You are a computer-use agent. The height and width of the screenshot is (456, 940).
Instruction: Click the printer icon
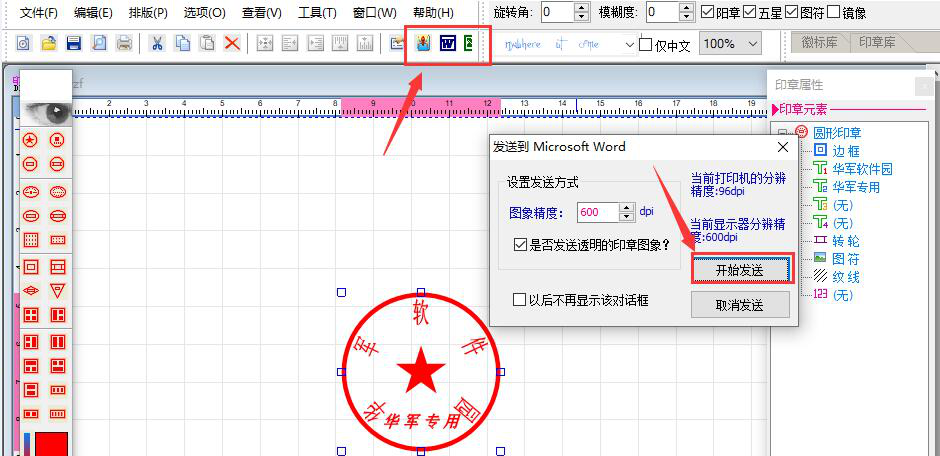click(x=124, y=43)
